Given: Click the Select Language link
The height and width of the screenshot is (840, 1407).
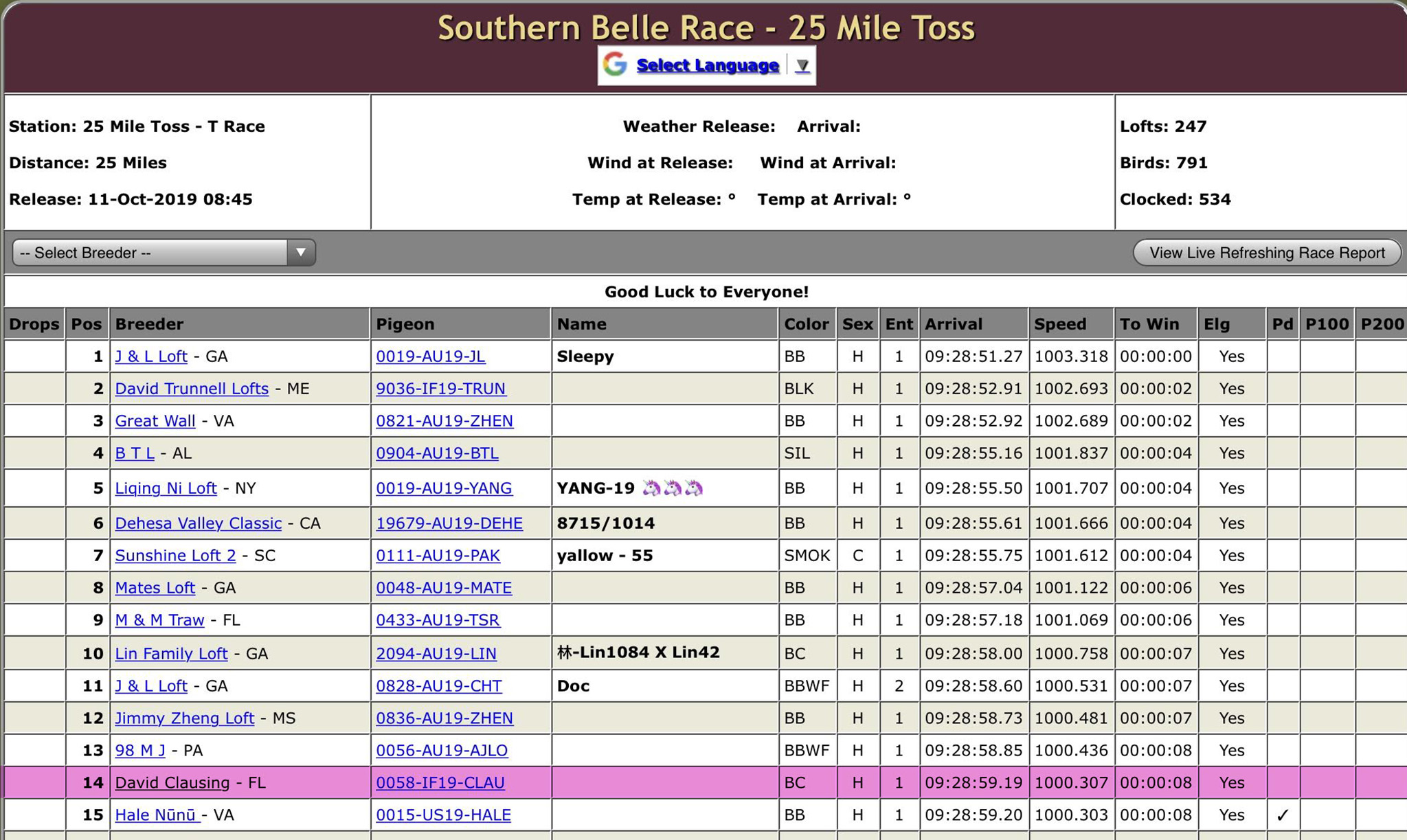Looking at the screenshot, I should tap(707, 65).
